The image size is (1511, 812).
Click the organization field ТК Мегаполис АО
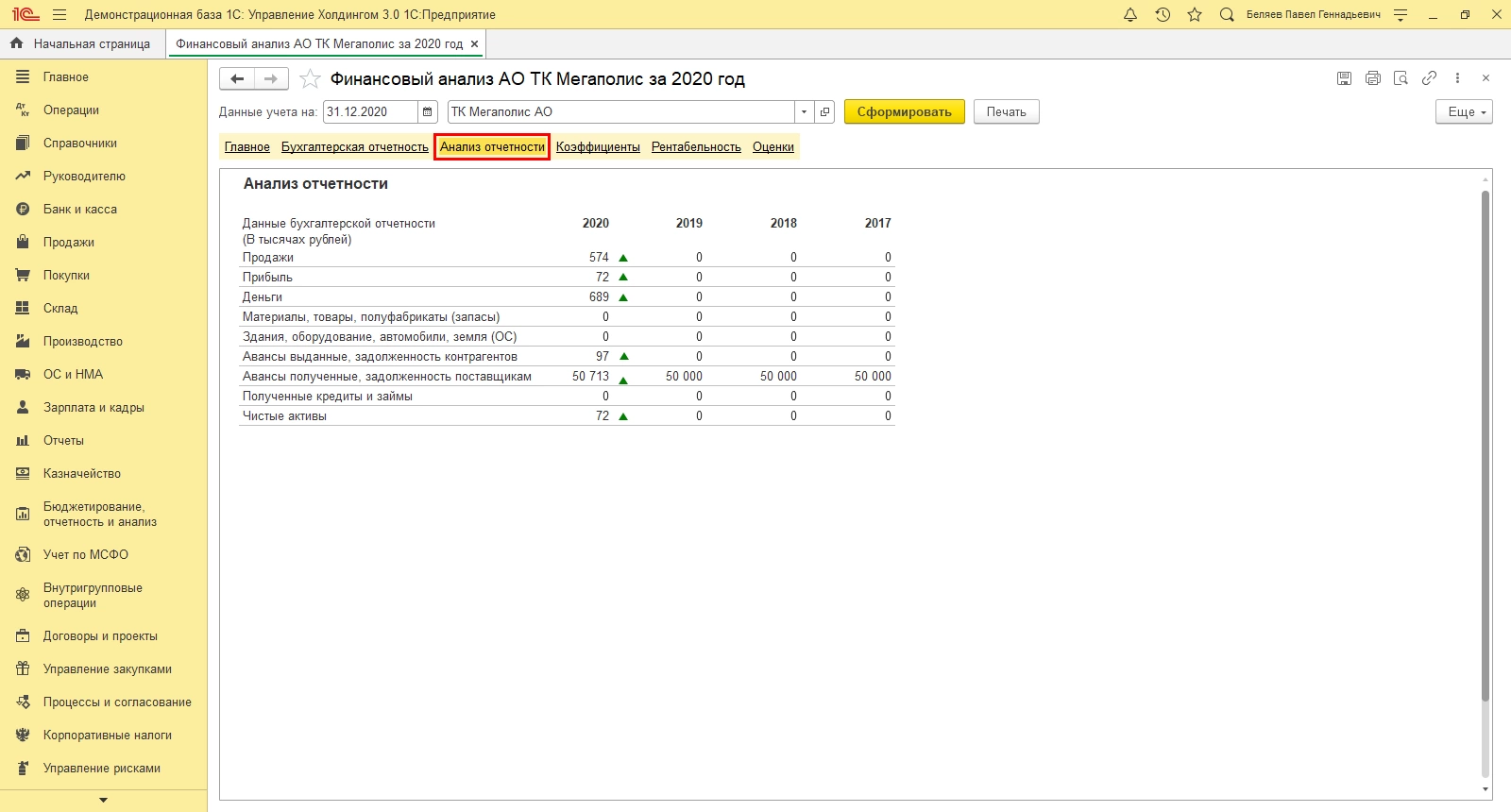click(620, 111)
